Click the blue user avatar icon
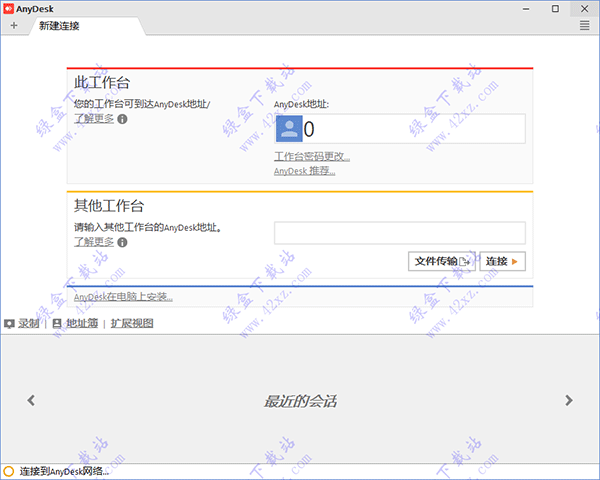The width and height of the screenshot is (600, 480). tap(289, 129)
